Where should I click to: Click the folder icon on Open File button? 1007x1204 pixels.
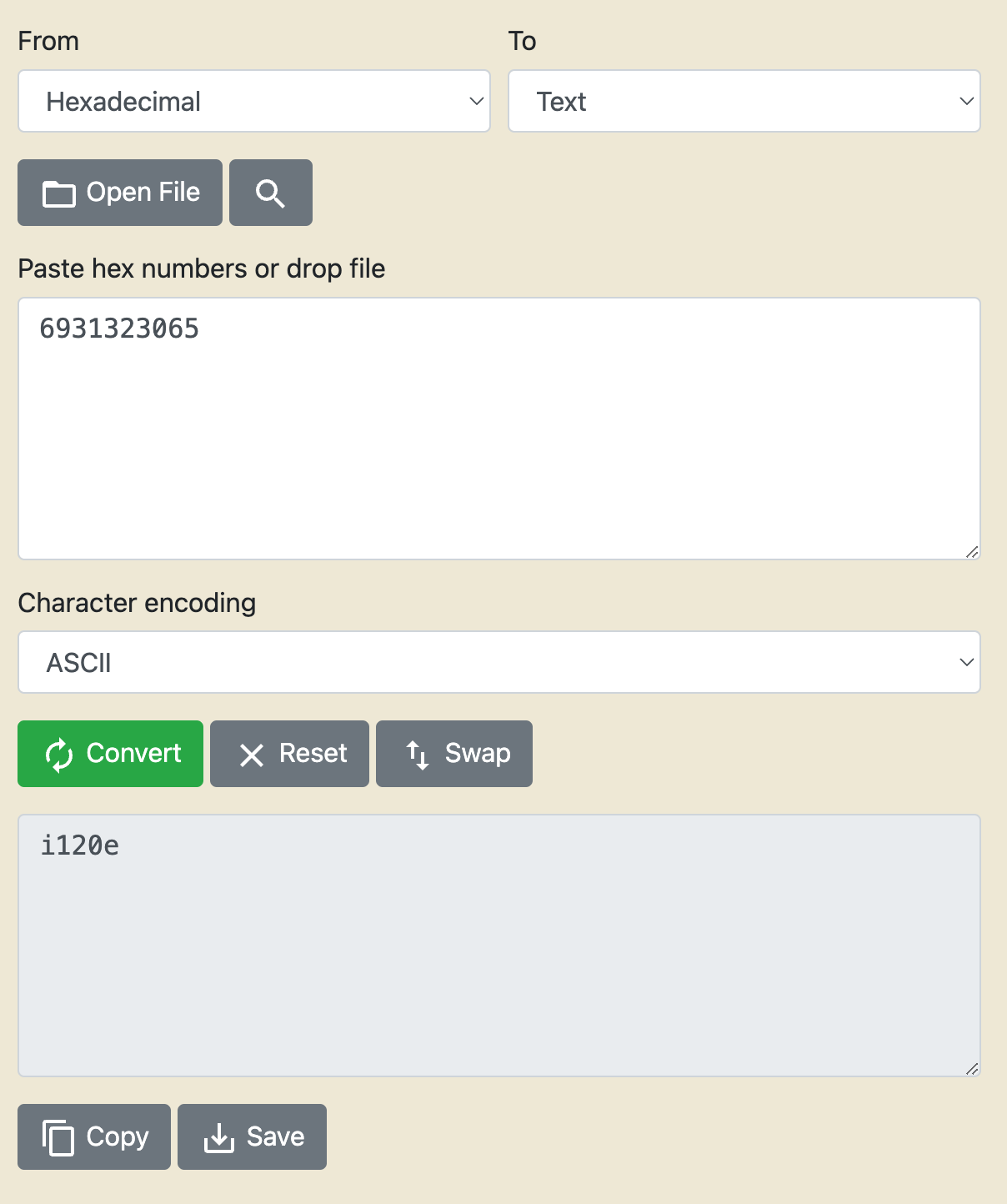58,193
